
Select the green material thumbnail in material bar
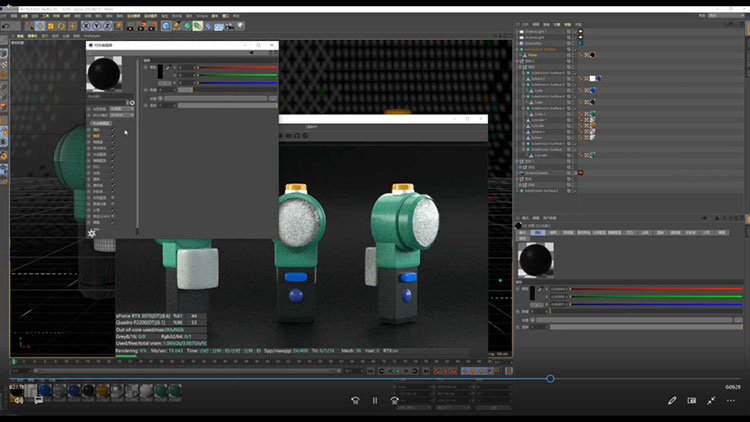coord(162,390)
